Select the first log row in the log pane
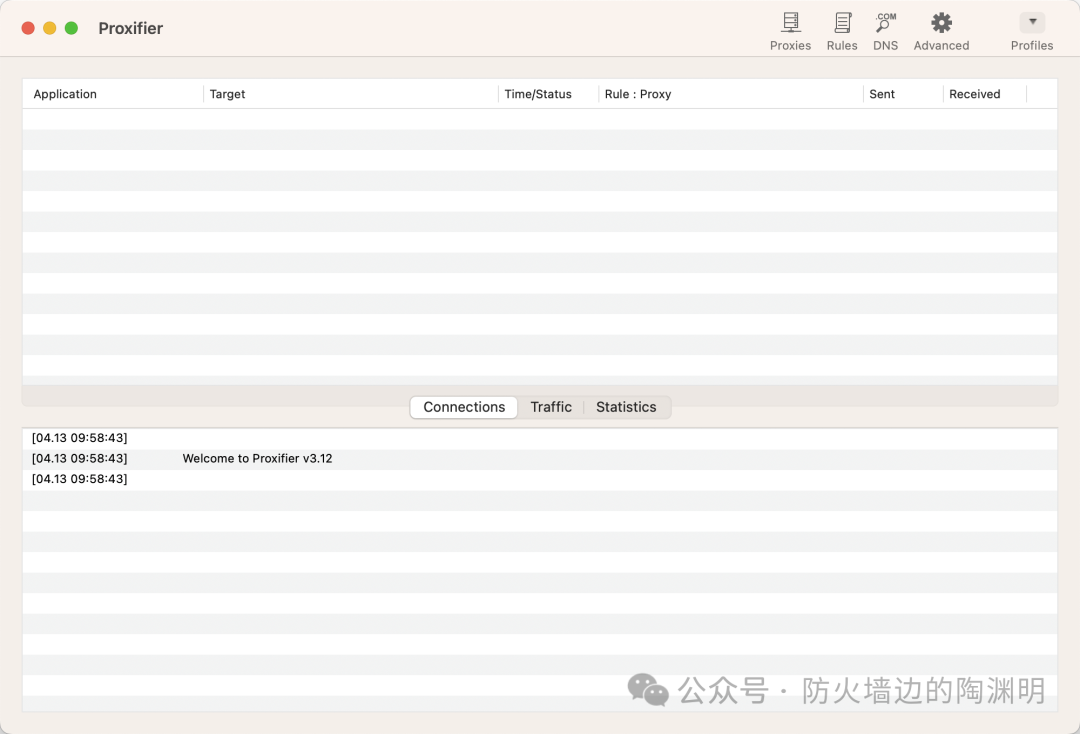 [x=80, y=438]
